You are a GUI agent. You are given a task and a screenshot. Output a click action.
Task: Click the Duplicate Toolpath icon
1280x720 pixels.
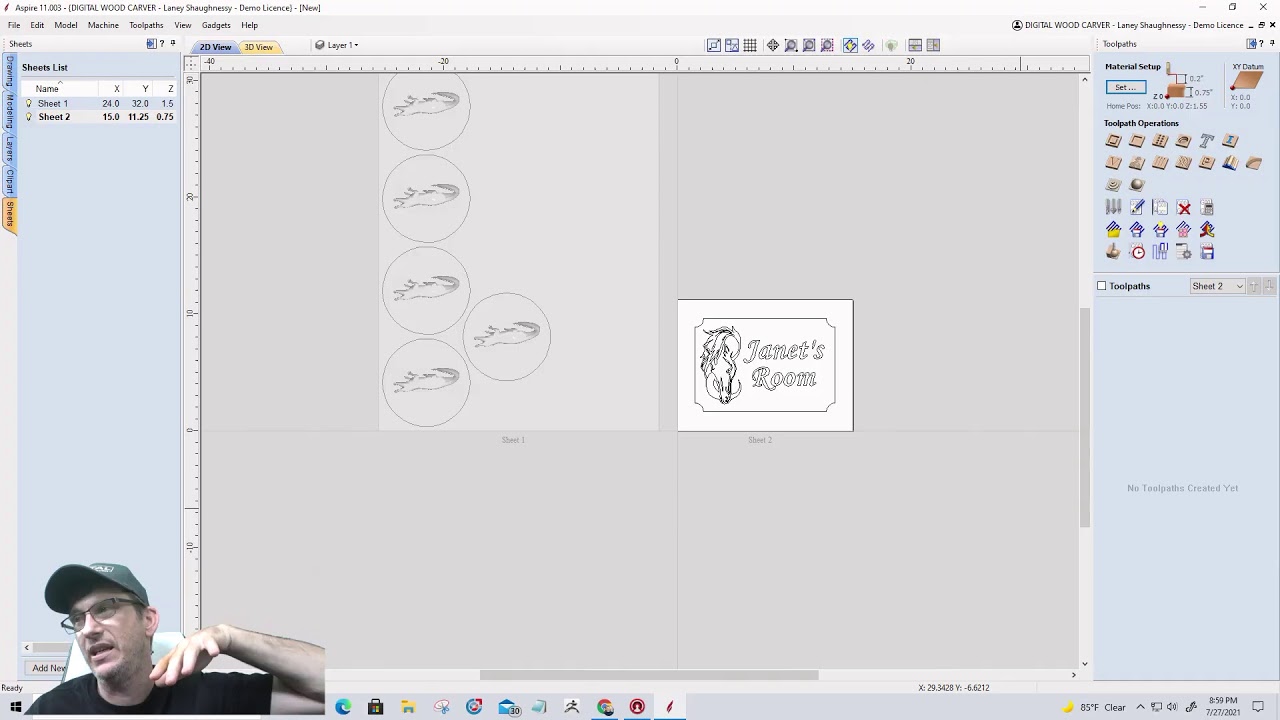[1160, 207]
